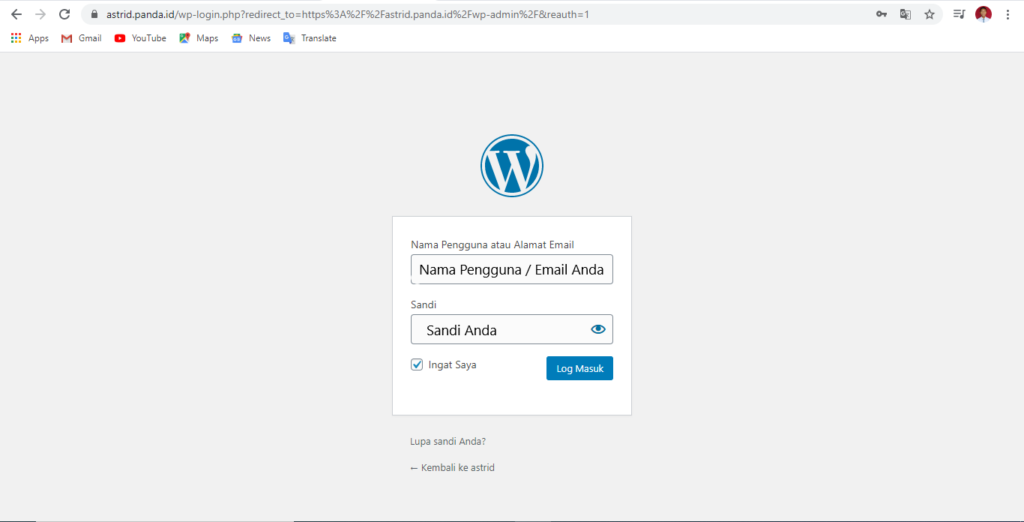This screenshot has width=1024, height=522.
Task: Click the translate page icon in address bar
Action: (905, 14)
